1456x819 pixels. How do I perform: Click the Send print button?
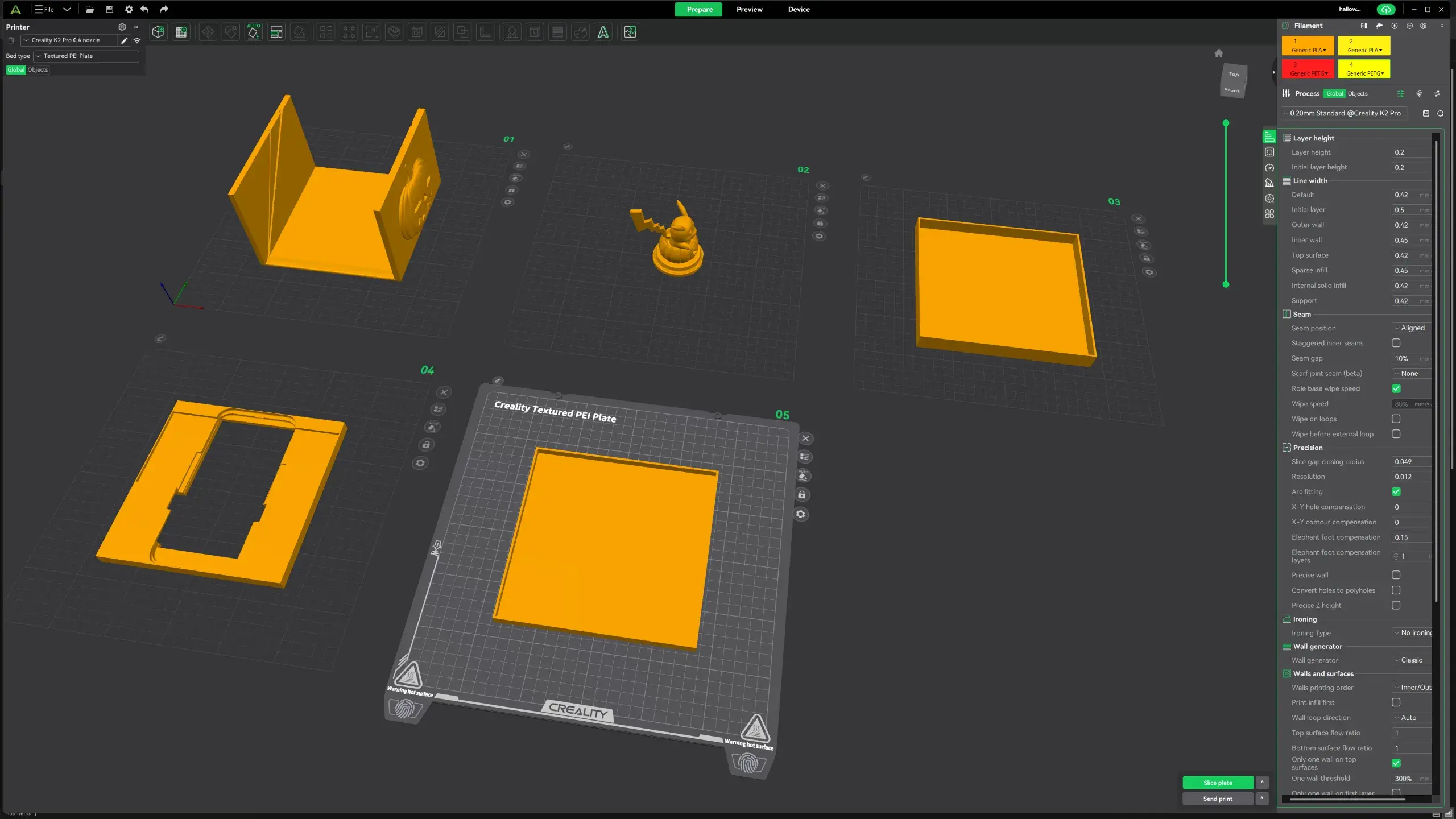pos(1218,799)
